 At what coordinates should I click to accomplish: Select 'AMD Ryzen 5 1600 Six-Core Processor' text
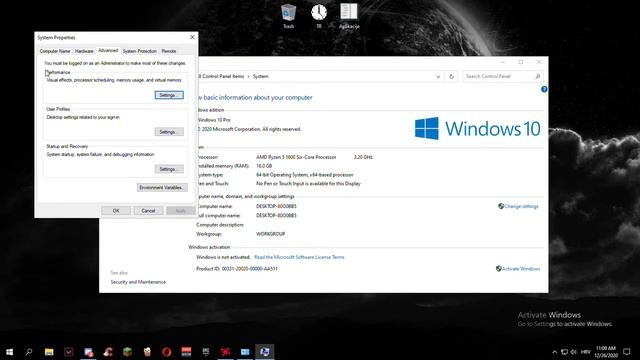coord(296,157)
